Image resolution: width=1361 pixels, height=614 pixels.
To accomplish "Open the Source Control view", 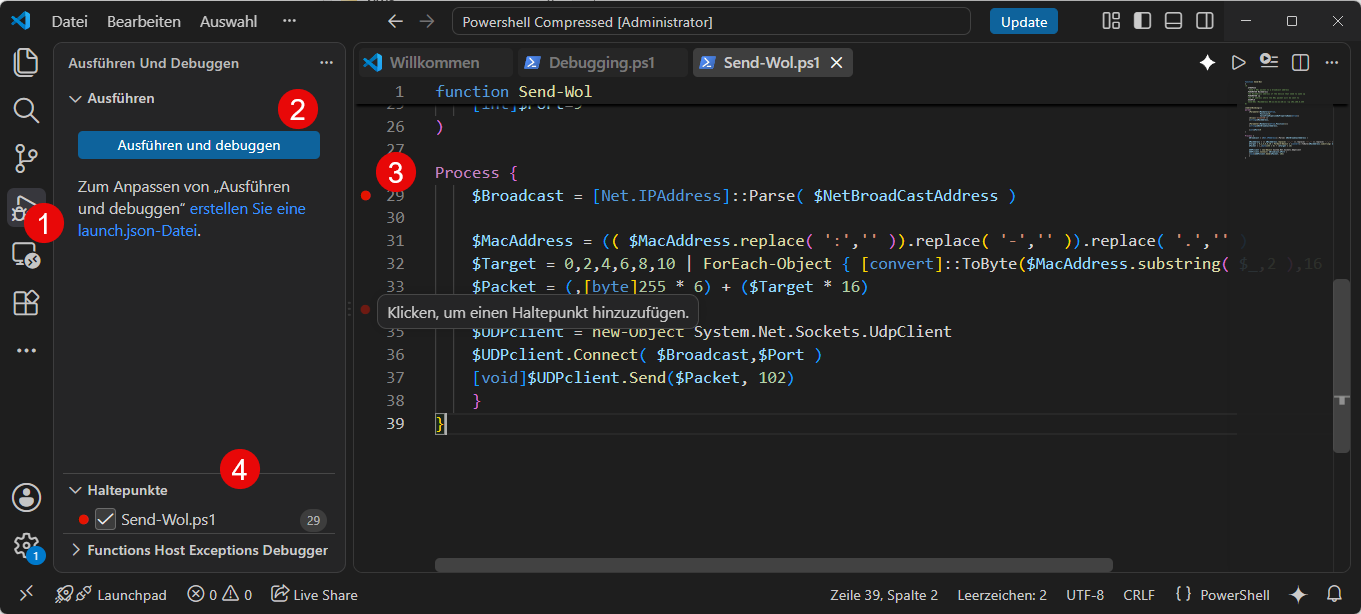I will pyautogui.click(x=26, y=158).
